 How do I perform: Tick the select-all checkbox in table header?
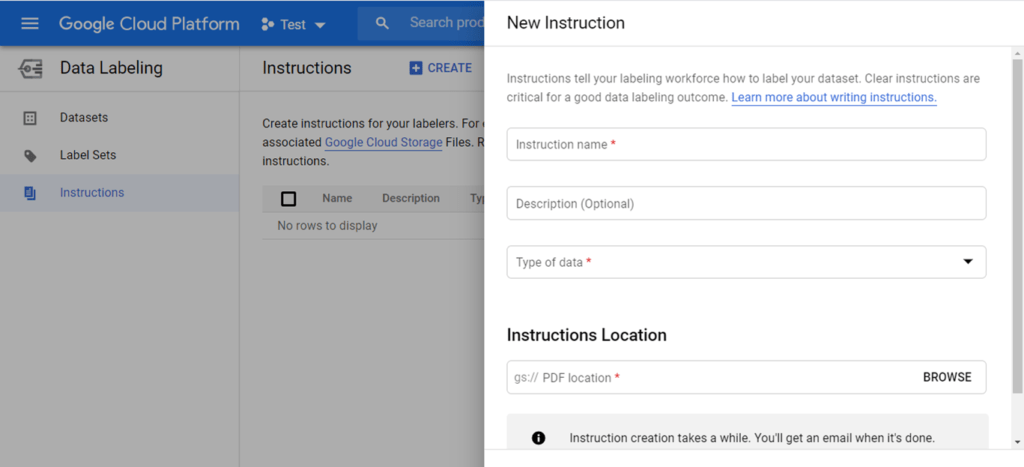pyautogui.click(x=288, y=199)
